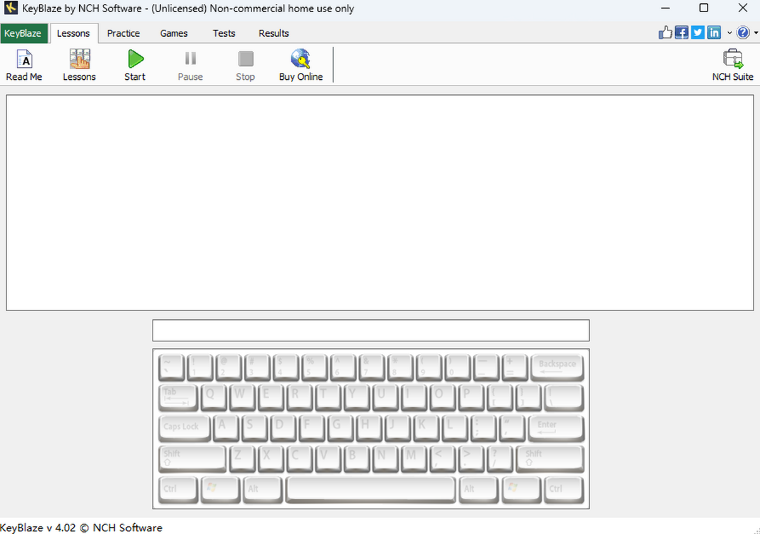The width and height of the screenshot is (760, 534).
Task: Click the tilde key on virtual keyboard
Action: coord(172,367)
